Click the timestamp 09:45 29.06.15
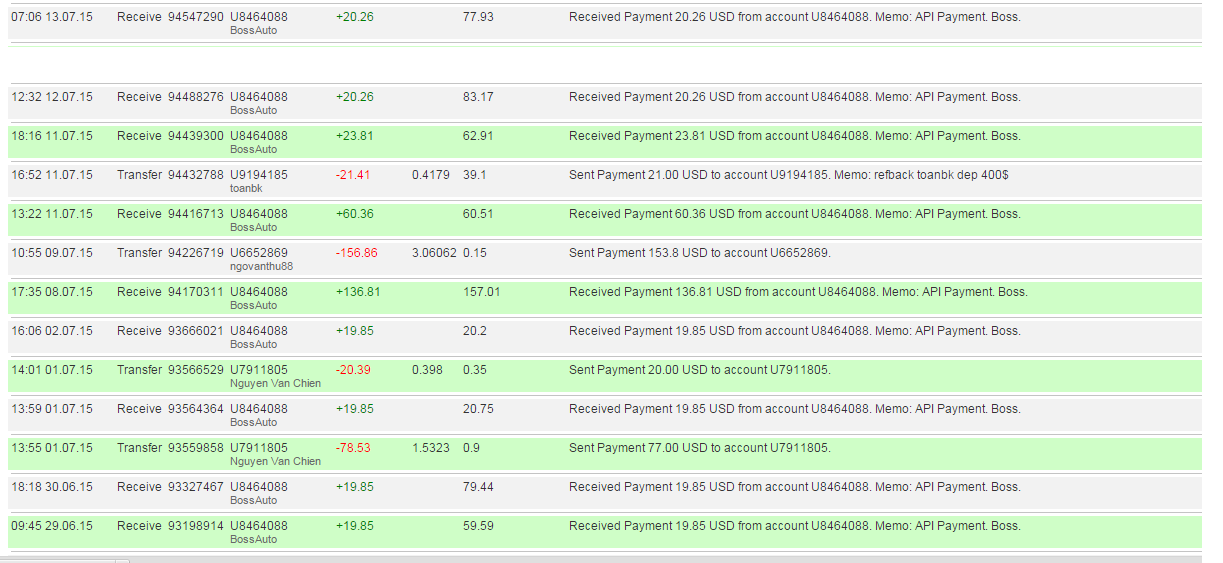Screen dimensions: 1223x563 [52, 526]
